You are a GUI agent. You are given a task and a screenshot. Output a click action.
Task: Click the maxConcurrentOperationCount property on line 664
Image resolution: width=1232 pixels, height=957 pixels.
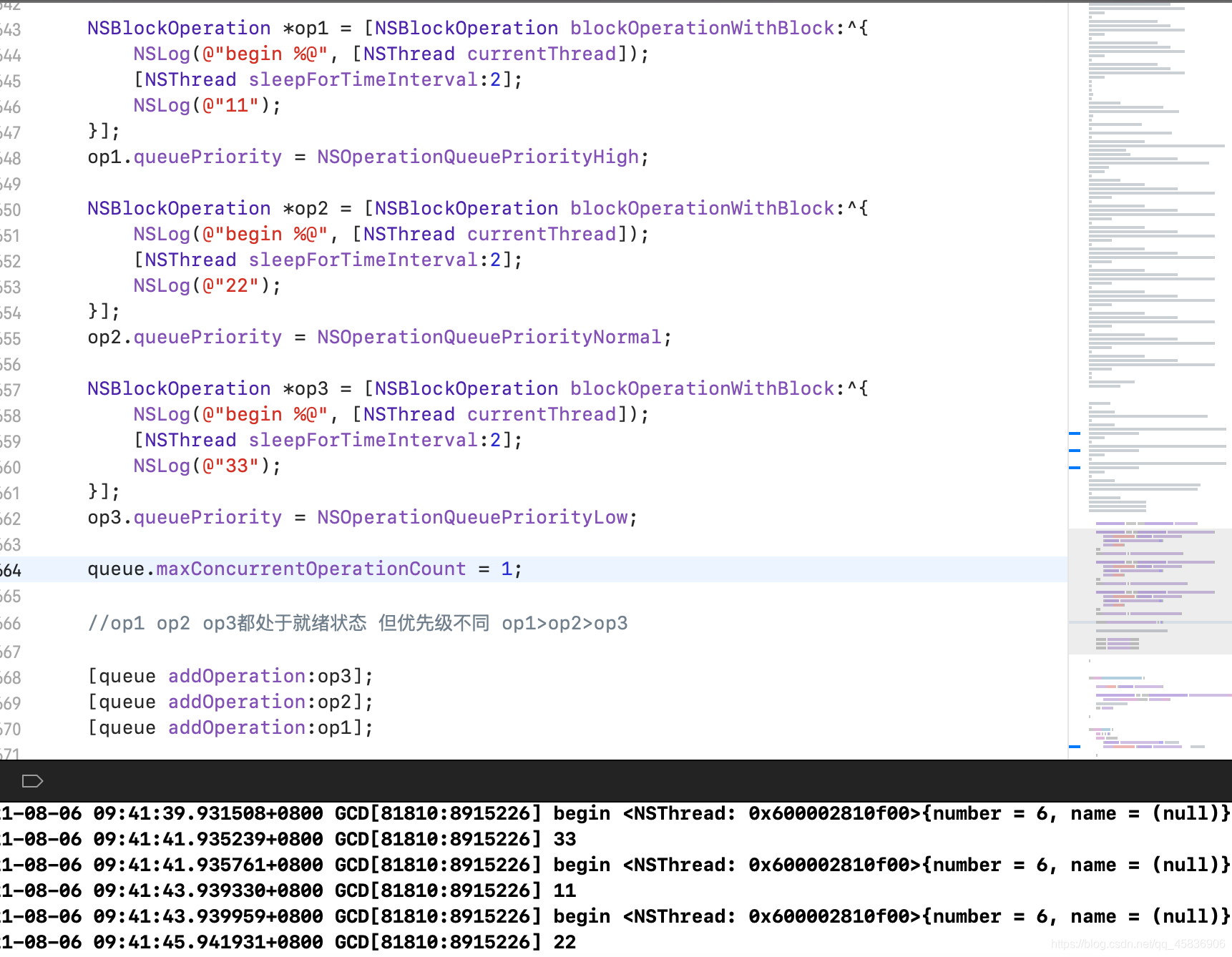click(311, 569)
